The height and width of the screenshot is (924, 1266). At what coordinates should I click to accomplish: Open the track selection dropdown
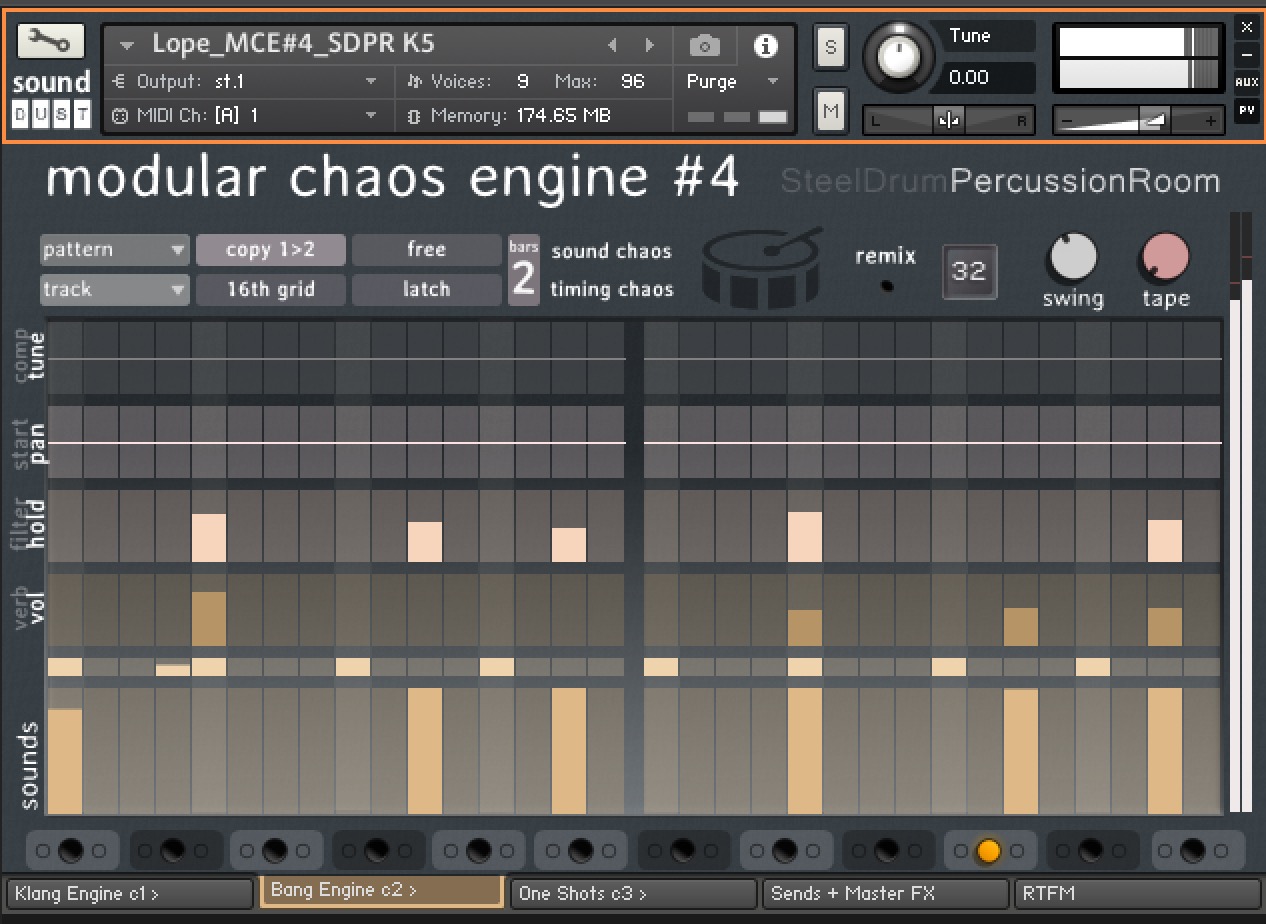coord(113,289)
